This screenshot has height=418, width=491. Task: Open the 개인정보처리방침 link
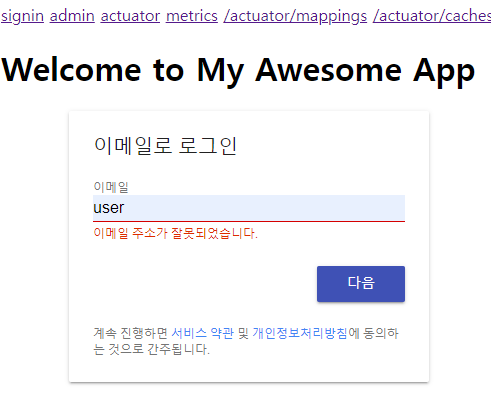point(300,333)
